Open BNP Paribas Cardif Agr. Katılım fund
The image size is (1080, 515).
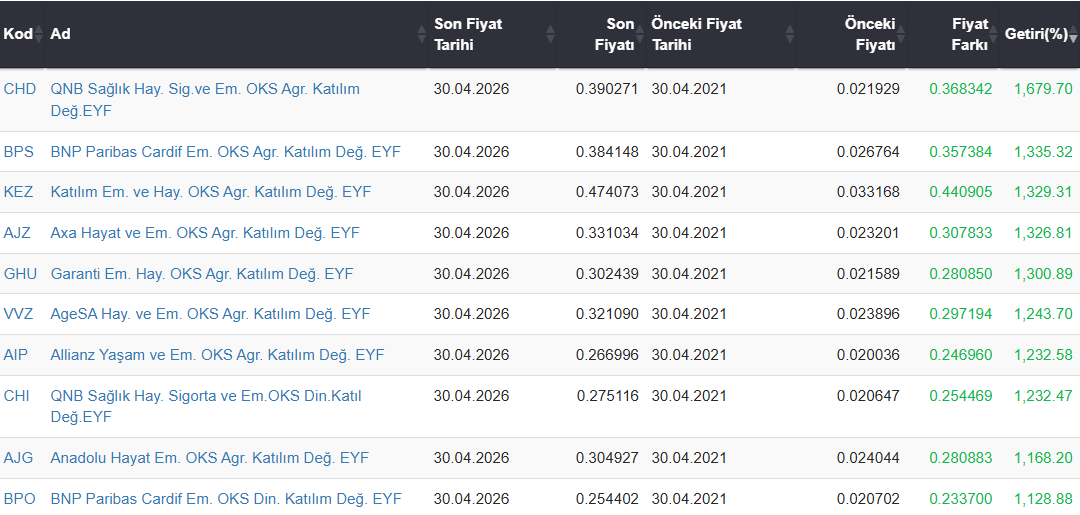(225, 152)
